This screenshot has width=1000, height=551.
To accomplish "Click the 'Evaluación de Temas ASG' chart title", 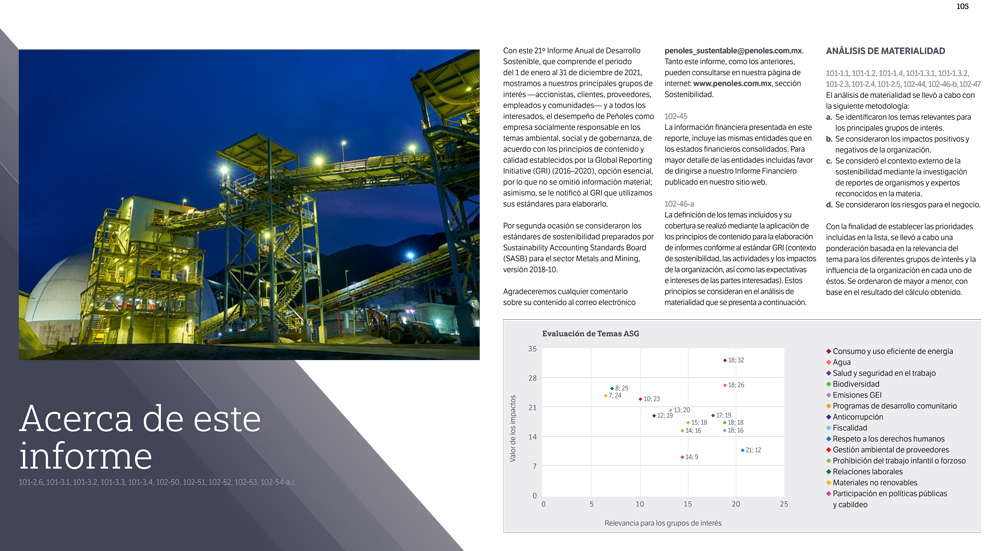I will pyautogui.click(x=591, y=334).
